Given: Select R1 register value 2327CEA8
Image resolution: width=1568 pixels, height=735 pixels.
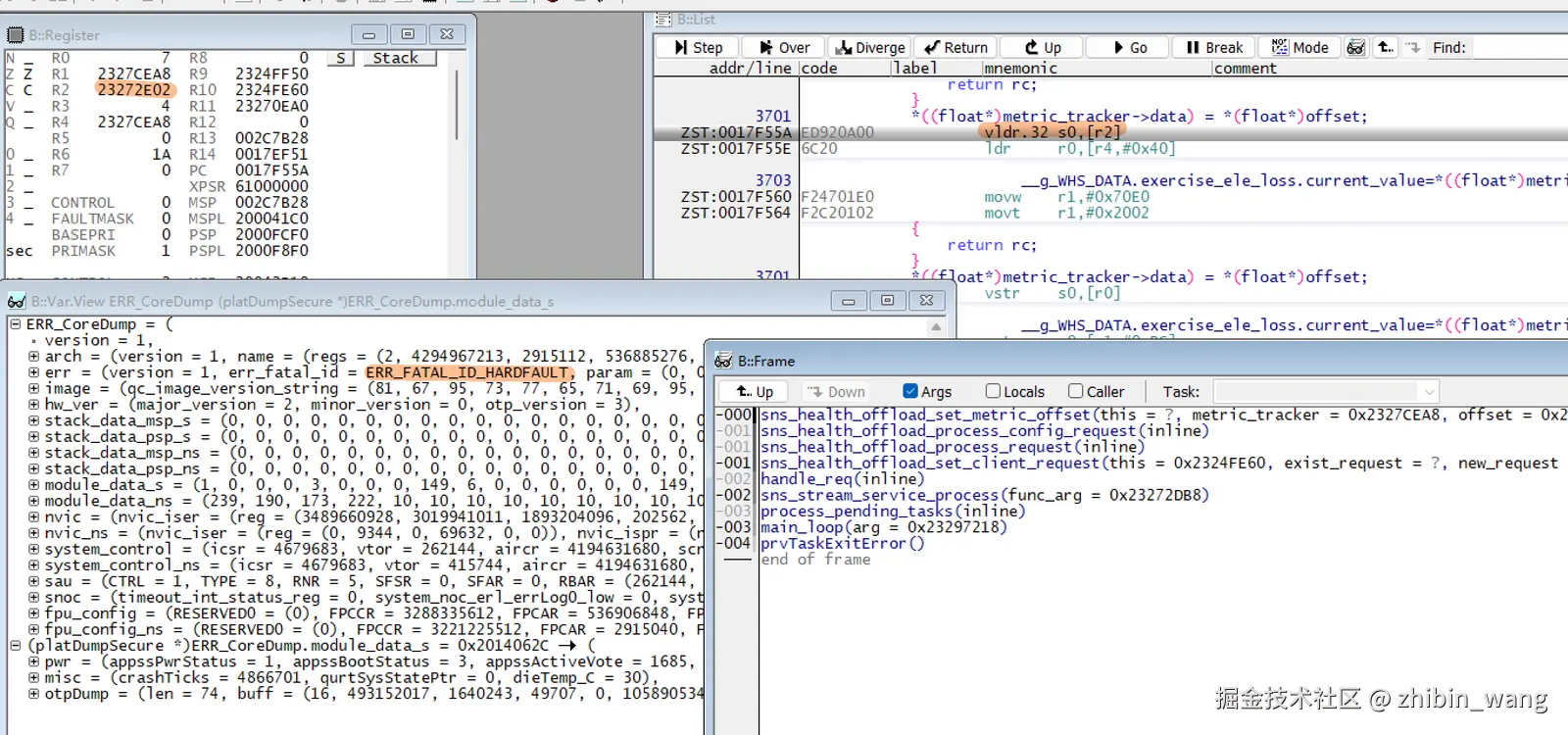Looking at the screenshot, I should (x=133, y=73).
